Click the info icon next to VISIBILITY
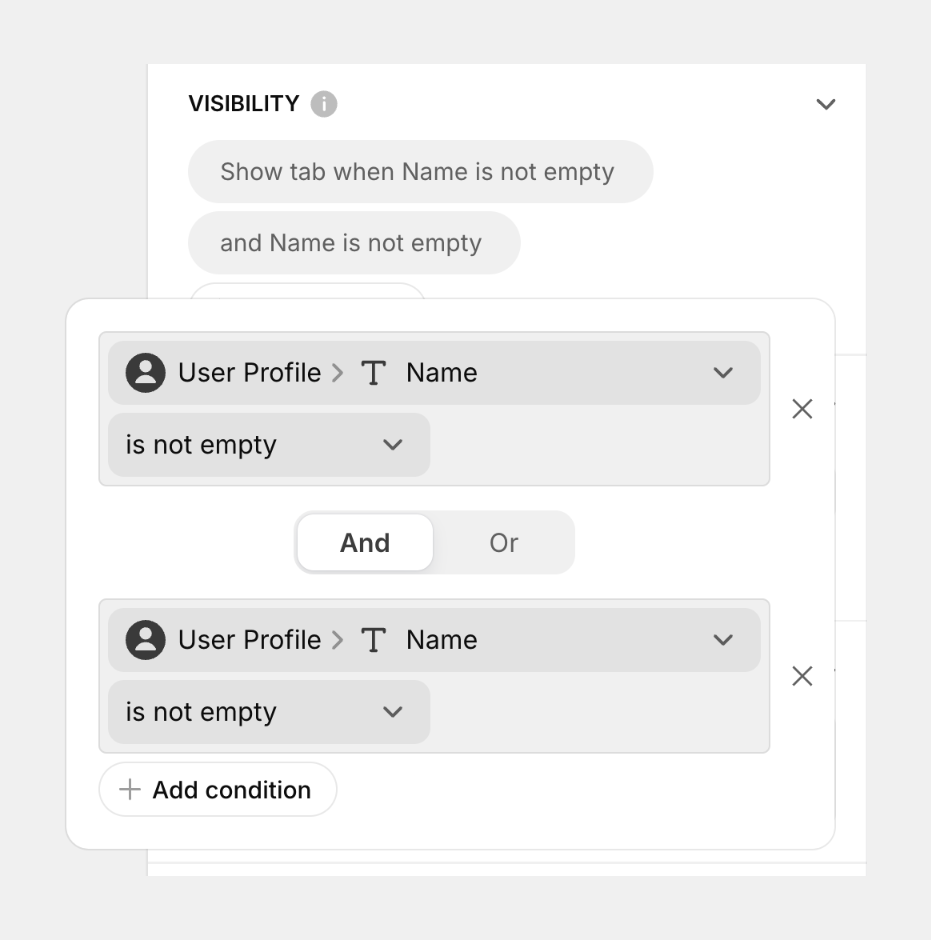 [x=323, y=103]
